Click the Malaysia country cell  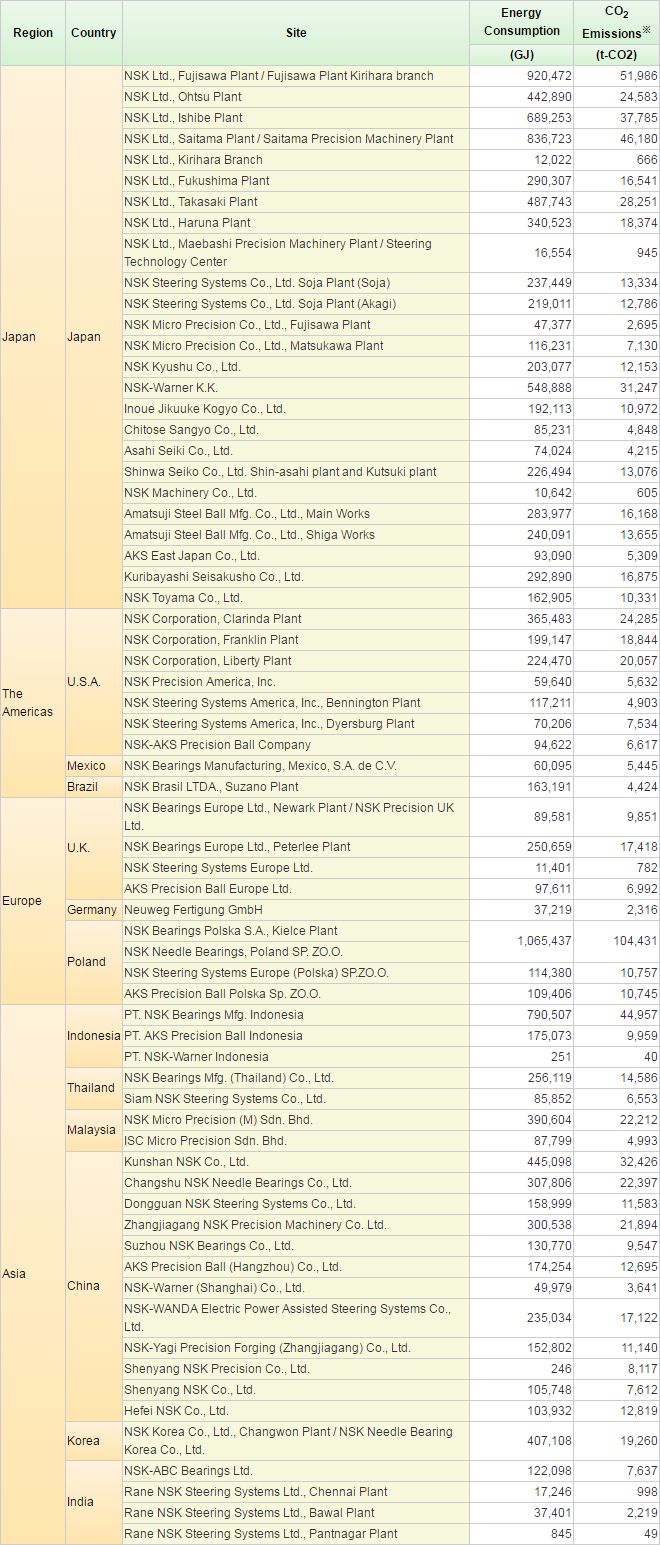coord(93,1130)
